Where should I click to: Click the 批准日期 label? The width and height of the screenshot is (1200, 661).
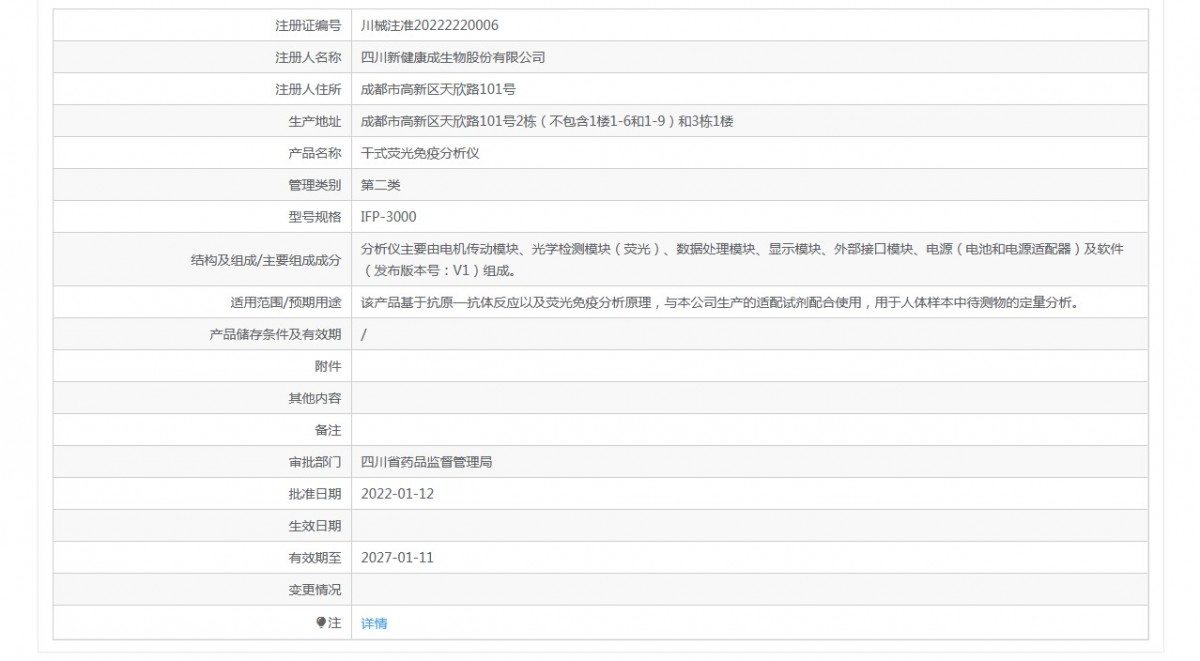point(314,494)
